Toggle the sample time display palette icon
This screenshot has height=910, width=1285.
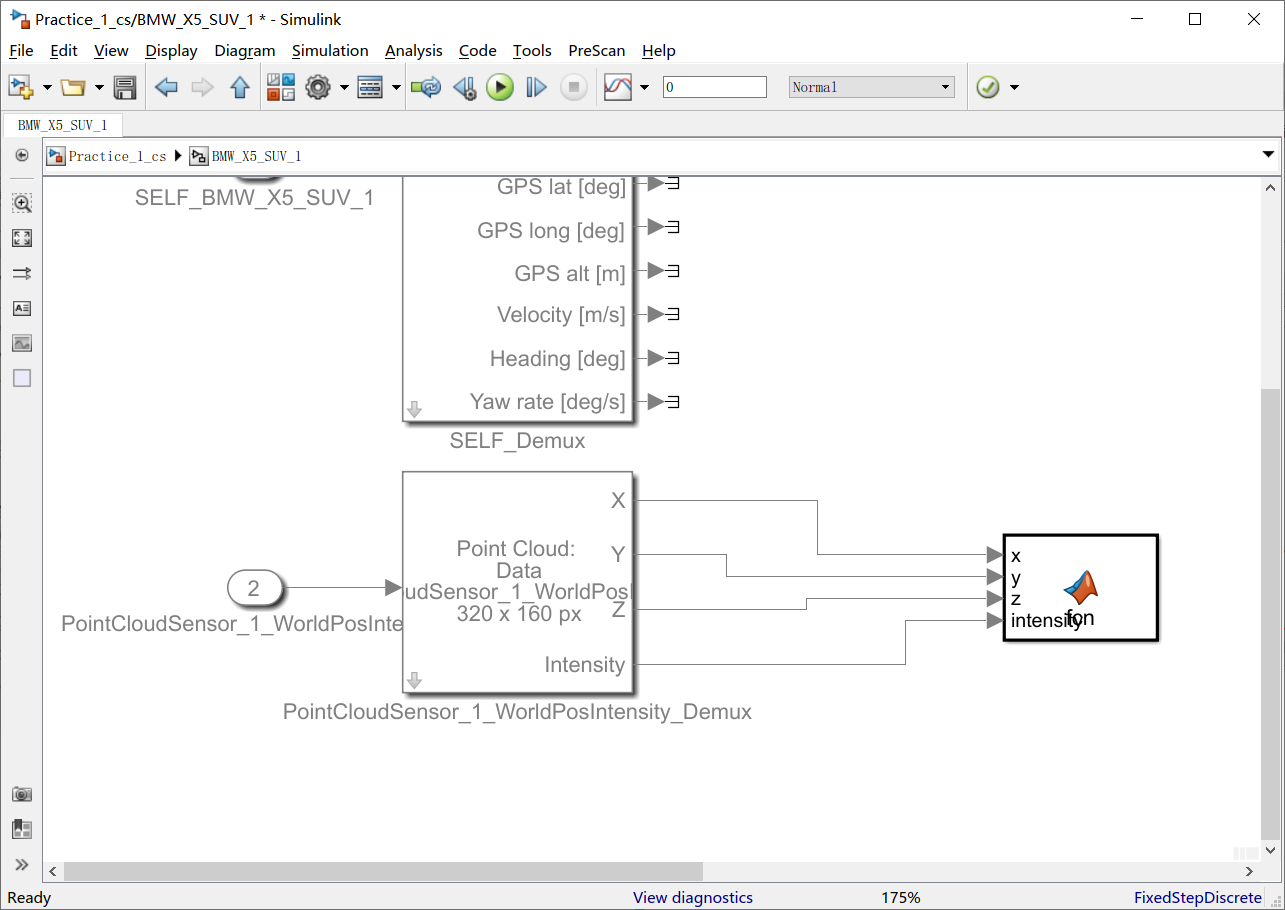[x=22, y=273]
